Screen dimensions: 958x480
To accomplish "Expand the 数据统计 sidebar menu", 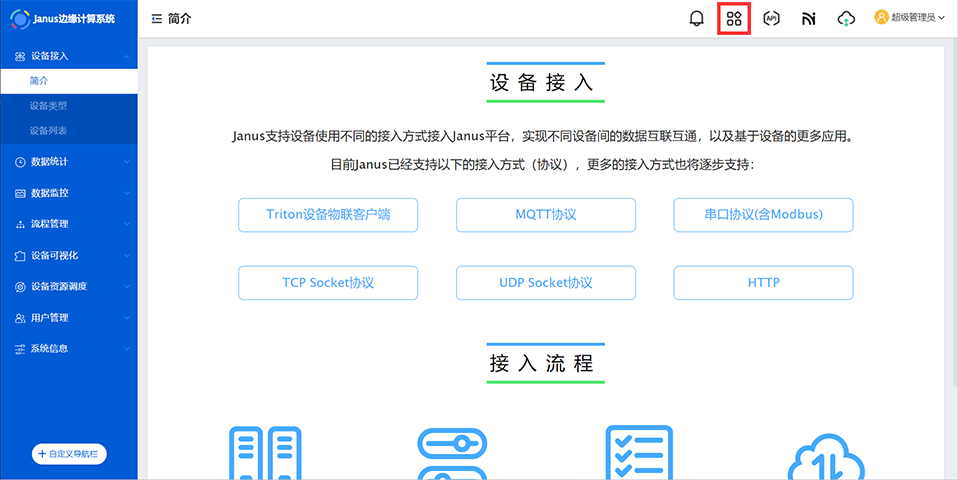I will point(68,161).
